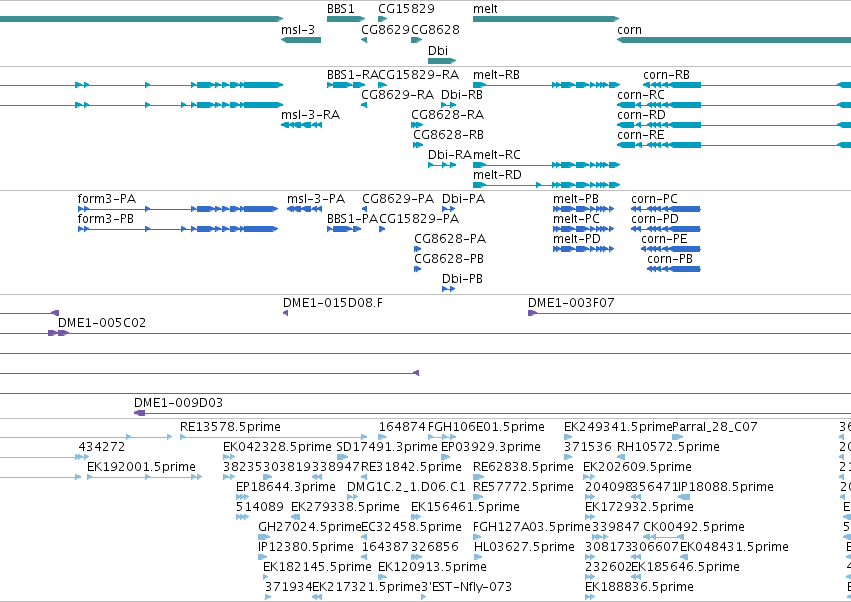Select protein BBS1-PA
This screenshot has width=851, height=602.
pyautogui.click(x=352, y=219)
